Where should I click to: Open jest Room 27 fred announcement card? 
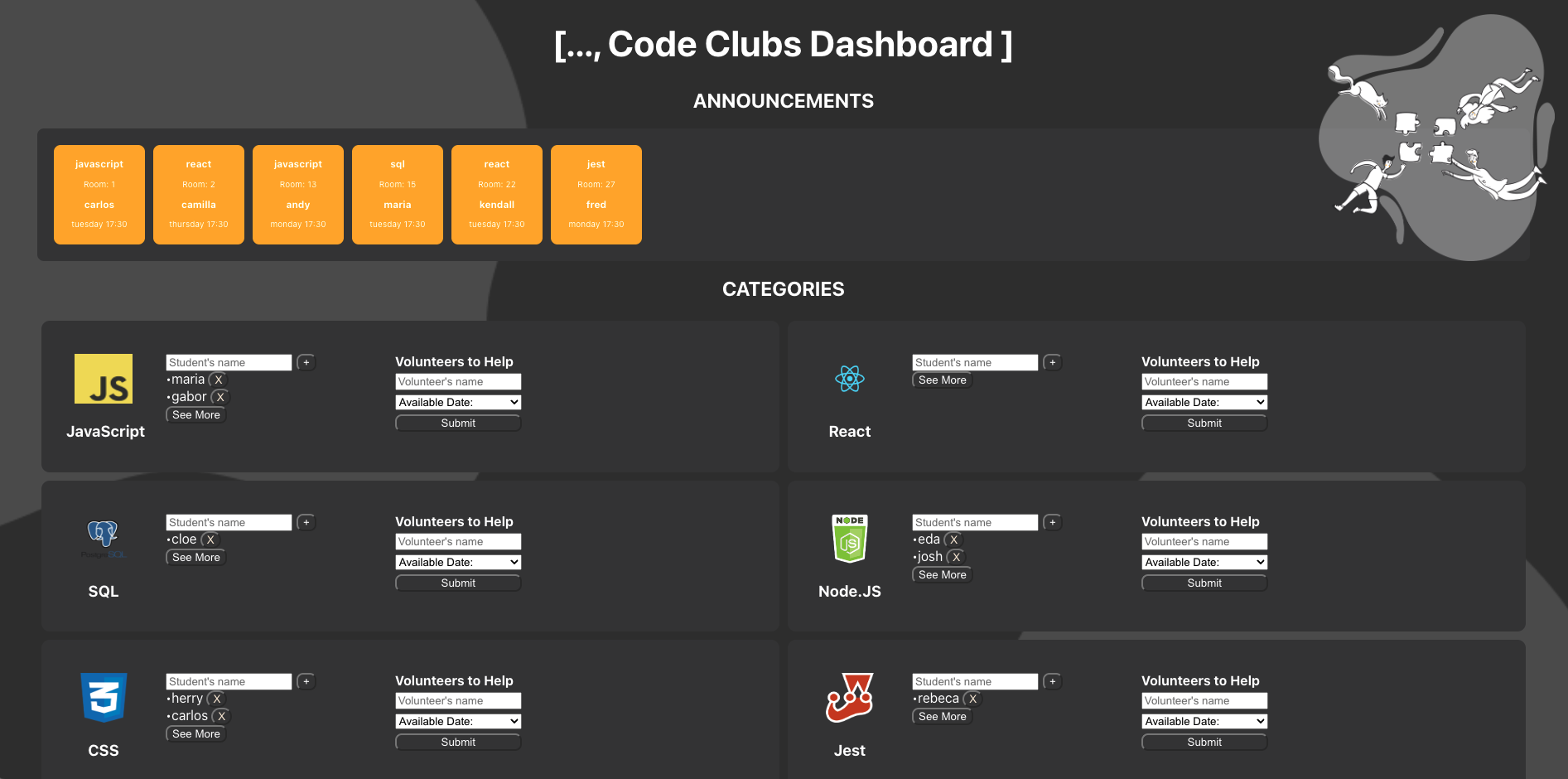click(596, 195)
